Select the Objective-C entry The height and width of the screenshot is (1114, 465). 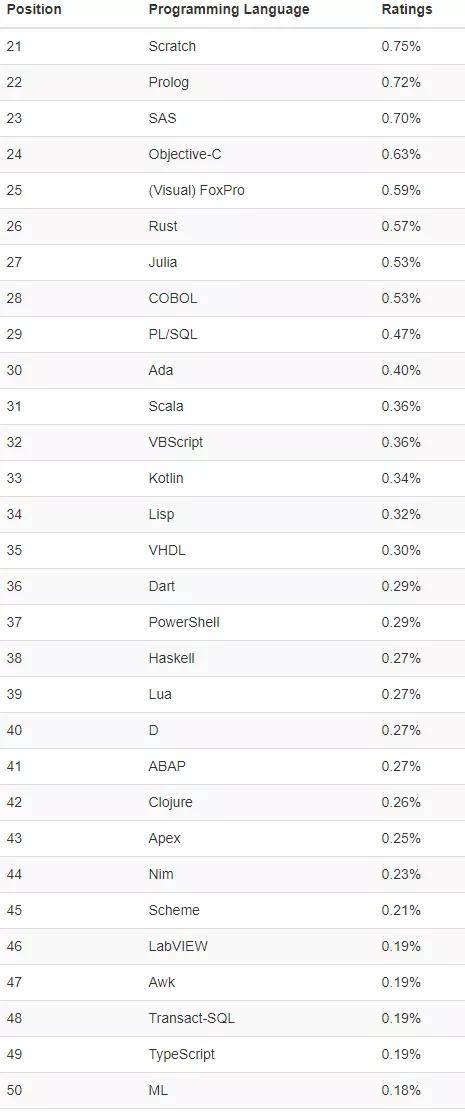185,154
